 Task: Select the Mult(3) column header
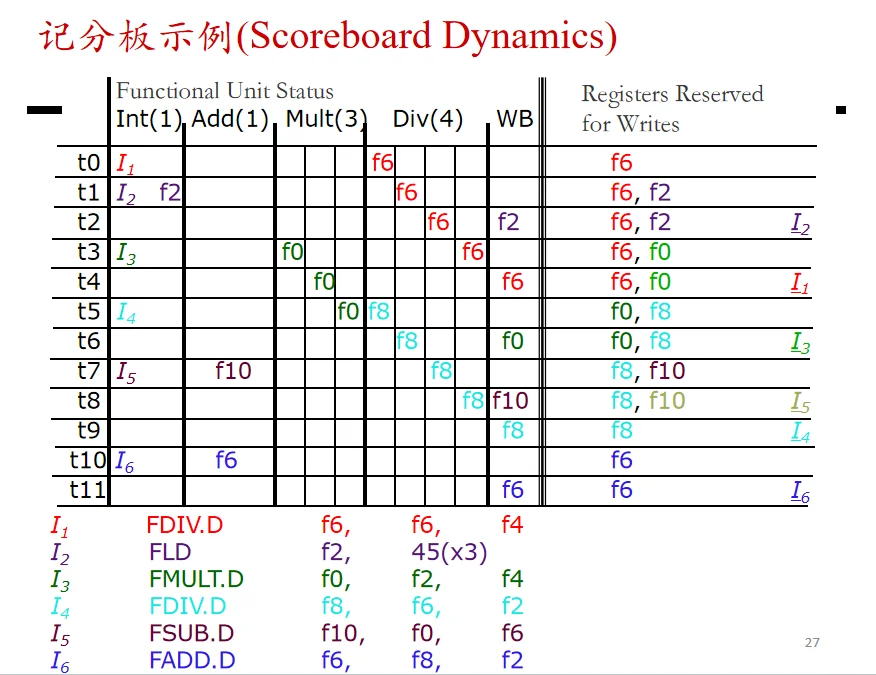coord(326,119)
